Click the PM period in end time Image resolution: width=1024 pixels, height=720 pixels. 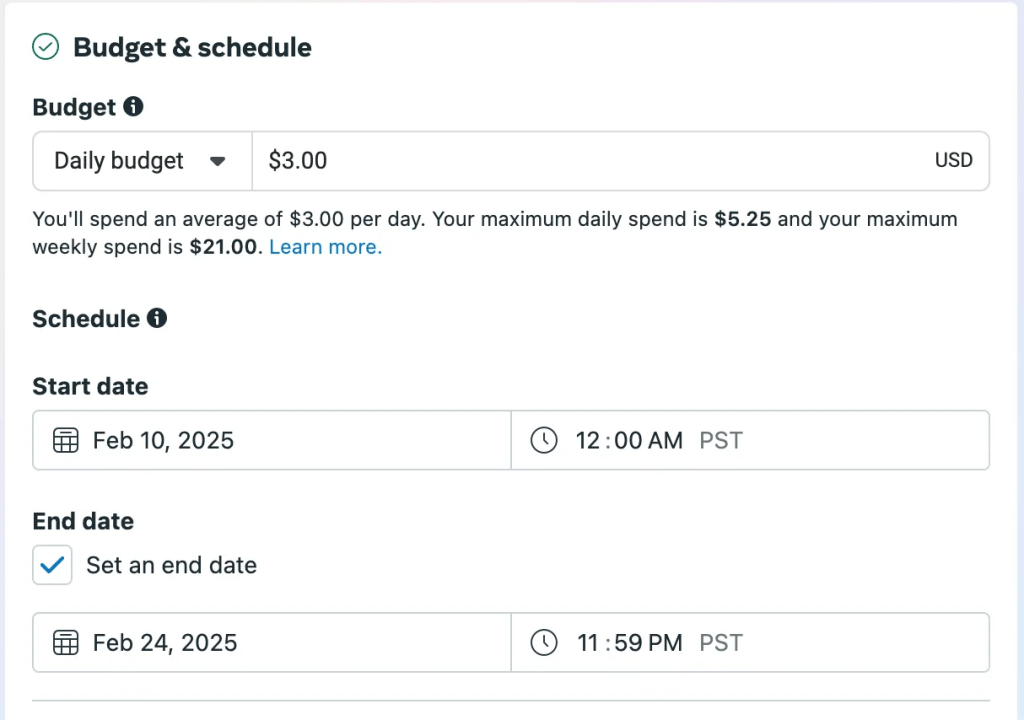pos(666,642)
